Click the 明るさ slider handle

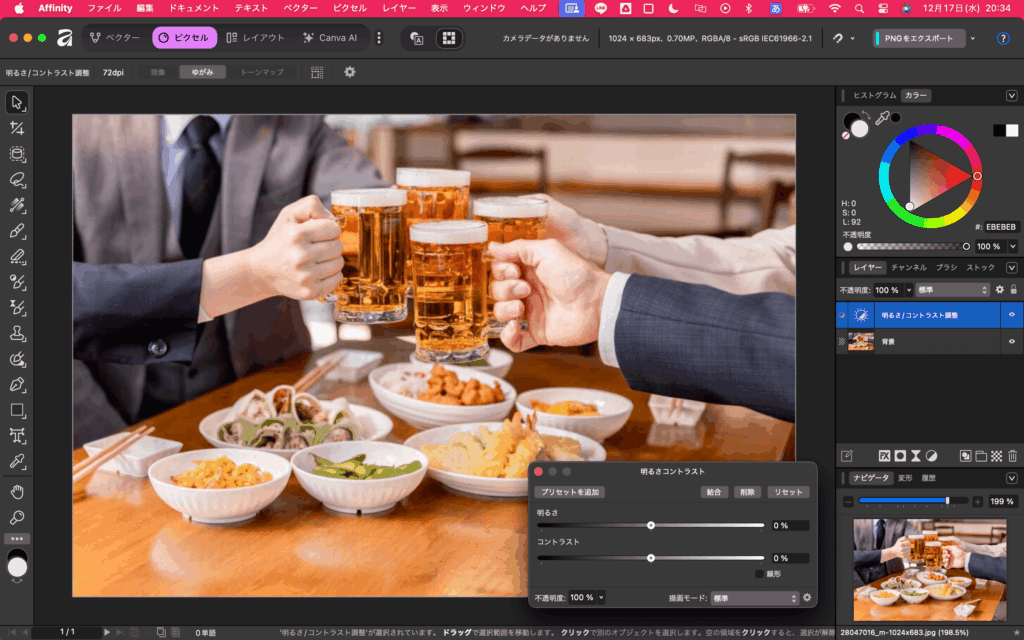[651, 525]
